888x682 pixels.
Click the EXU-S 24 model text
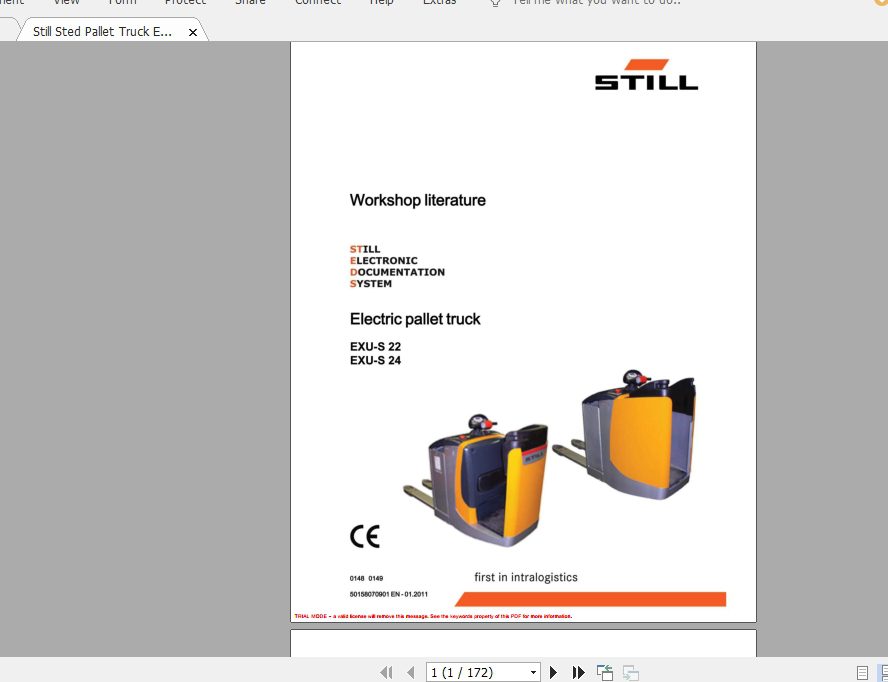tap(375, 360)
